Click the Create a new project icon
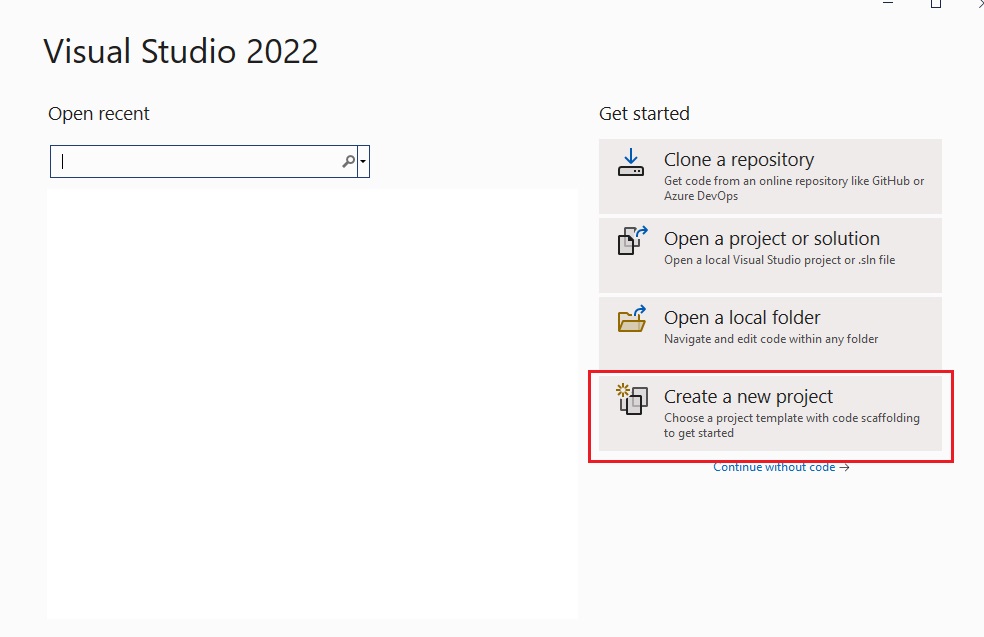Screen dimensions: 984x637 pos(632,399)
